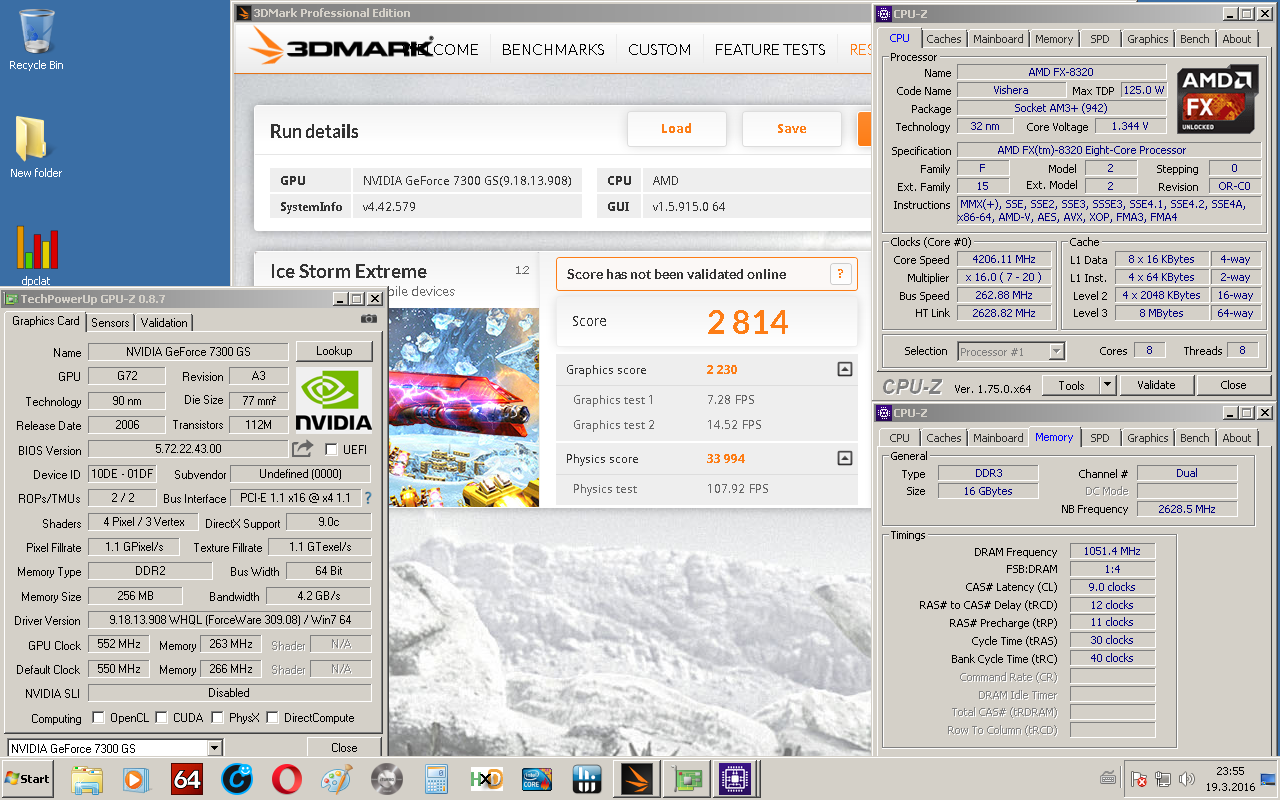
Task: Collapse the Physics score section
Action: (x=845, y=459)
